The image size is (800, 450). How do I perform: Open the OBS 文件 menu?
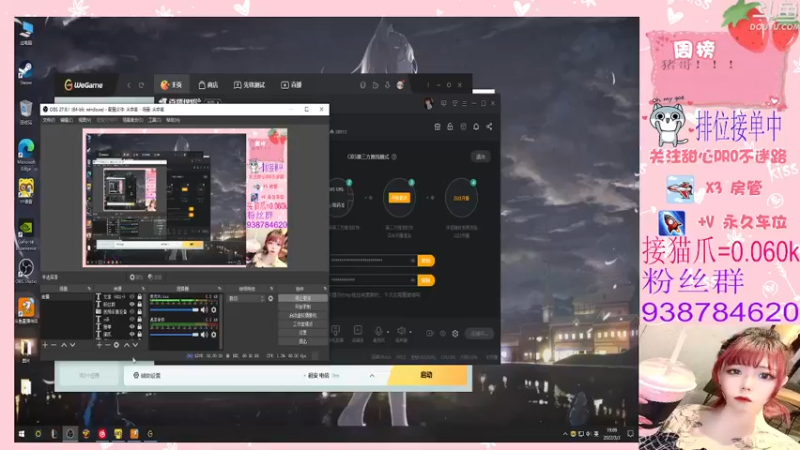coord(48,120)
